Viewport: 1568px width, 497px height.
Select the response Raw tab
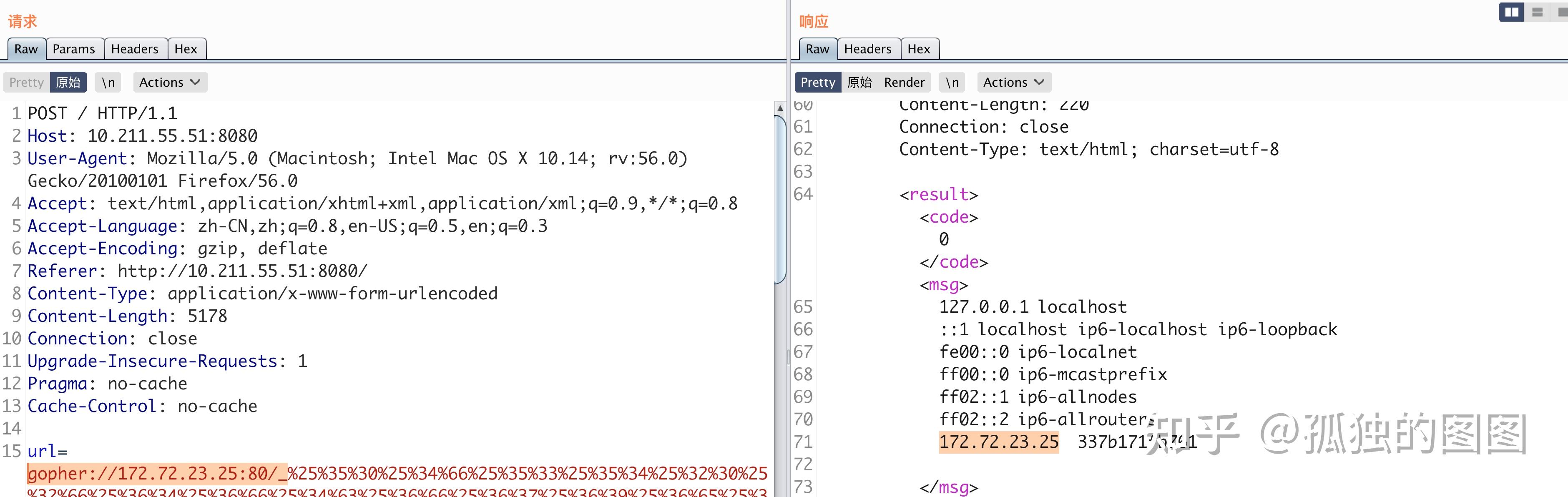tap(817, 49)
